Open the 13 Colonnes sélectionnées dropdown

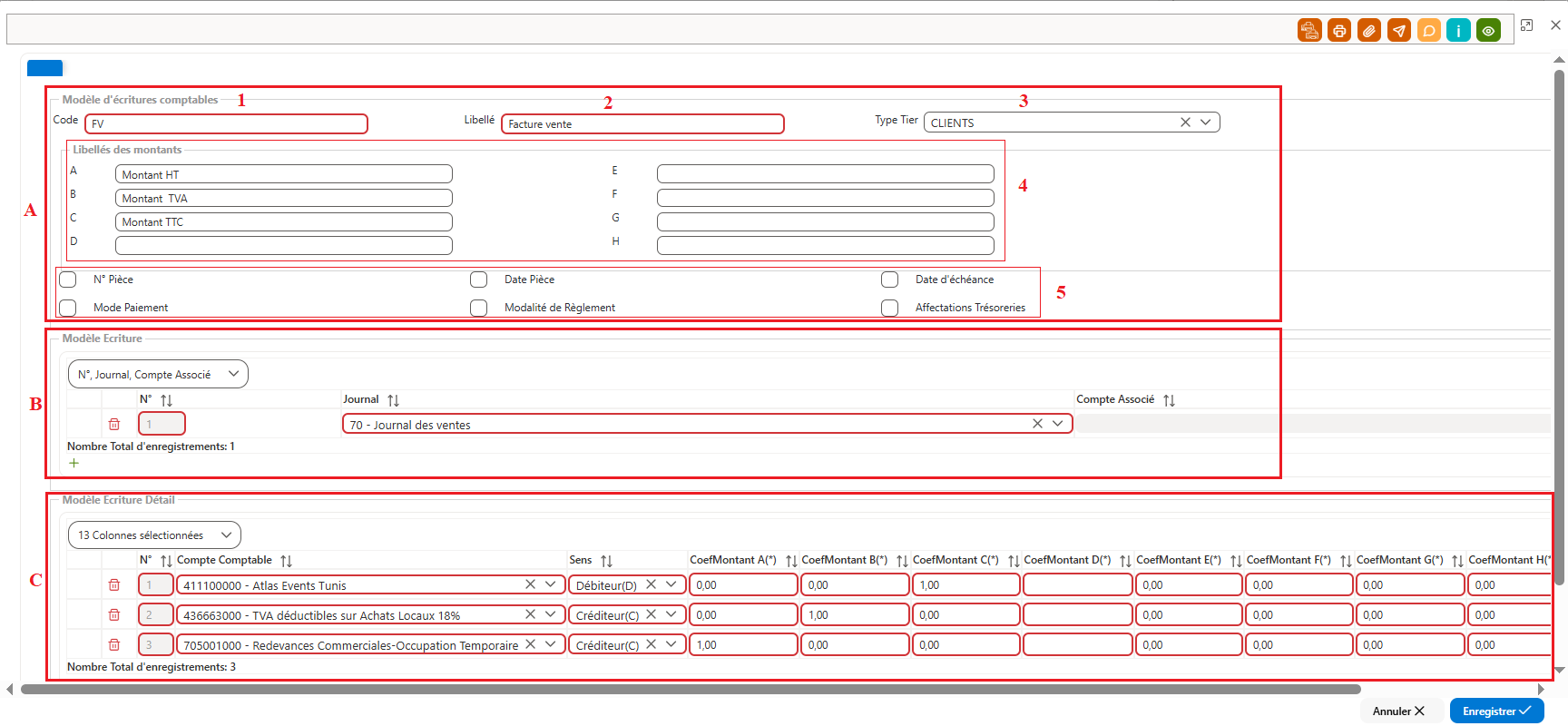click(x=154, y=535)
